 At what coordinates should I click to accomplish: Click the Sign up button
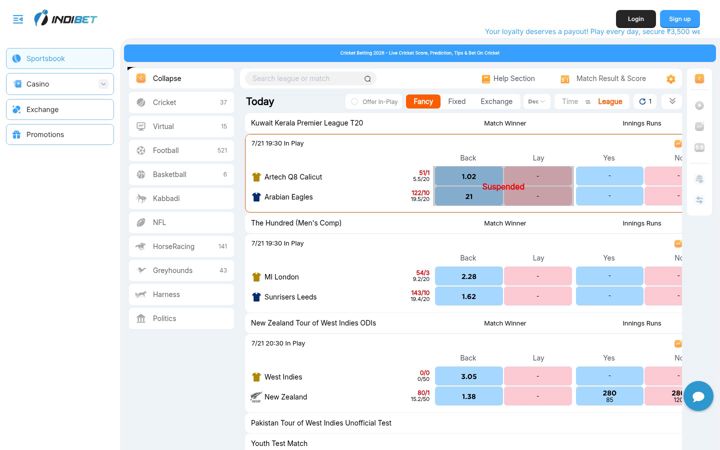[680, 19]
